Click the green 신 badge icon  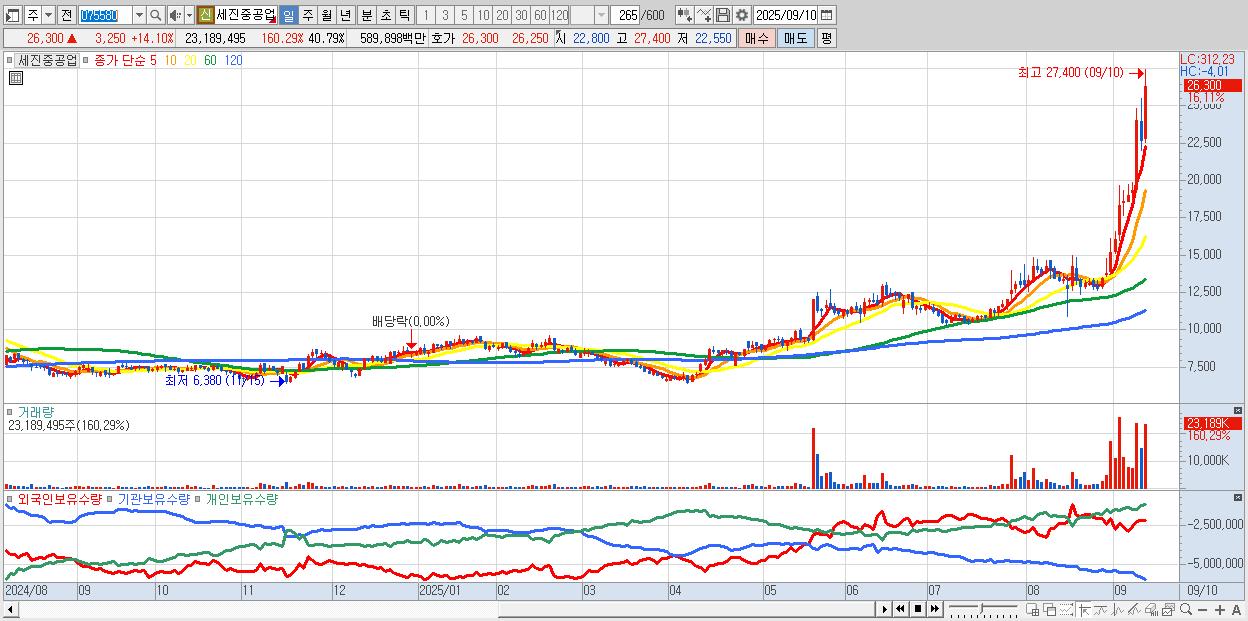coord(205,15)
